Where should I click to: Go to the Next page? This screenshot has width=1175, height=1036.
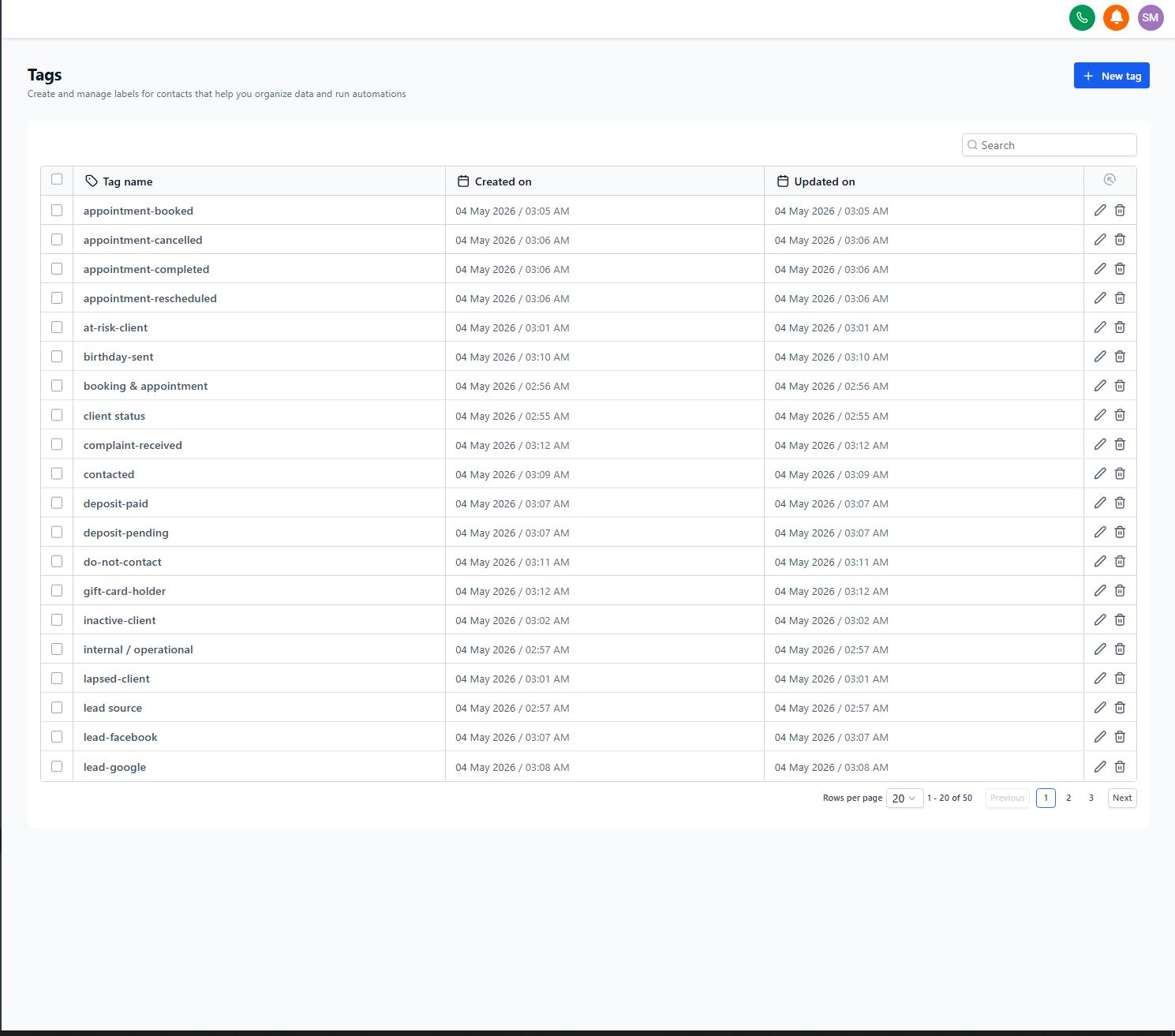(x=1122, y=798)
